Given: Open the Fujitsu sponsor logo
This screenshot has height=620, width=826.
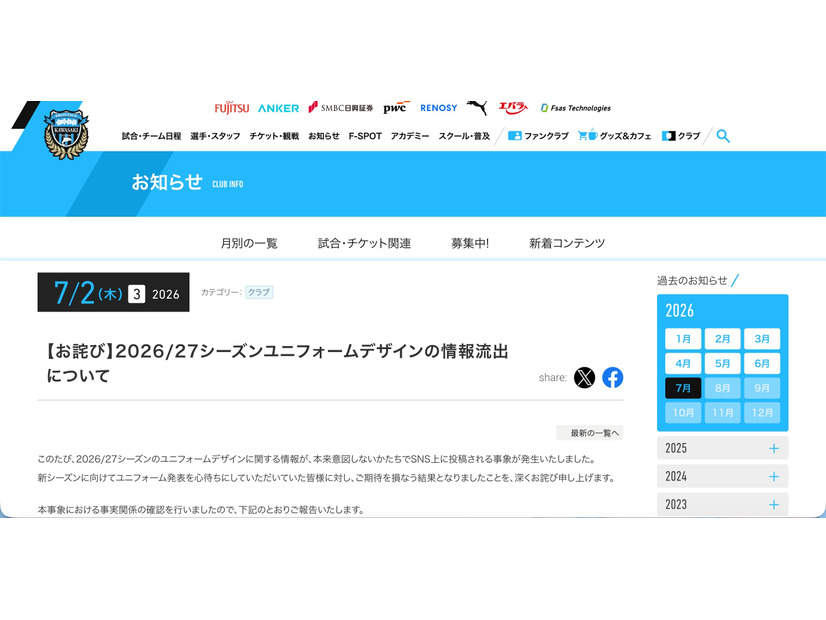Looking at the screenshot, I should [x=232, y=108].
